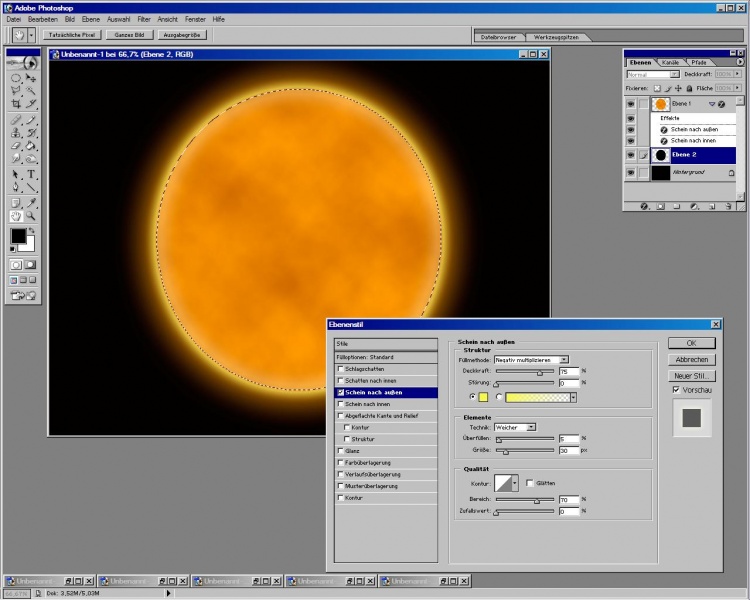
Task: Toggle the Vorschau preview checkbox
Action: click(676, 389)
